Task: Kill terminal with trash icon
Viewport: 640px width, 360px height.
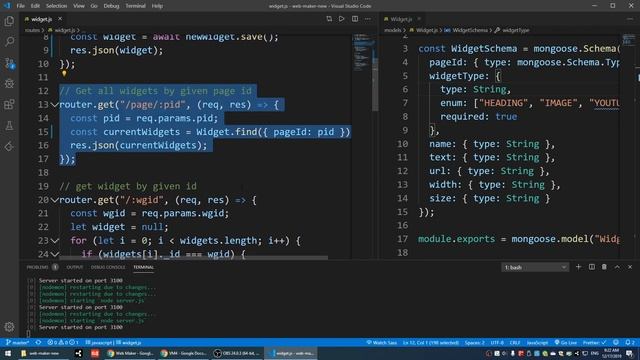Action: [604, 267]
